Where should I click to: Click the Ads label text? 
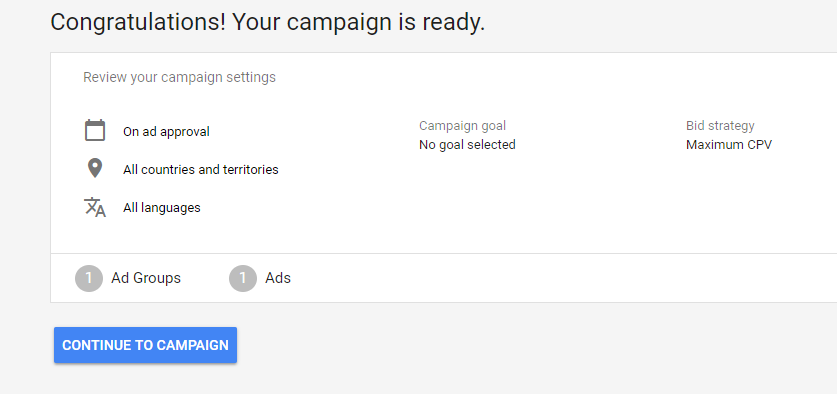pyautogui.click(x=278, y=278)
